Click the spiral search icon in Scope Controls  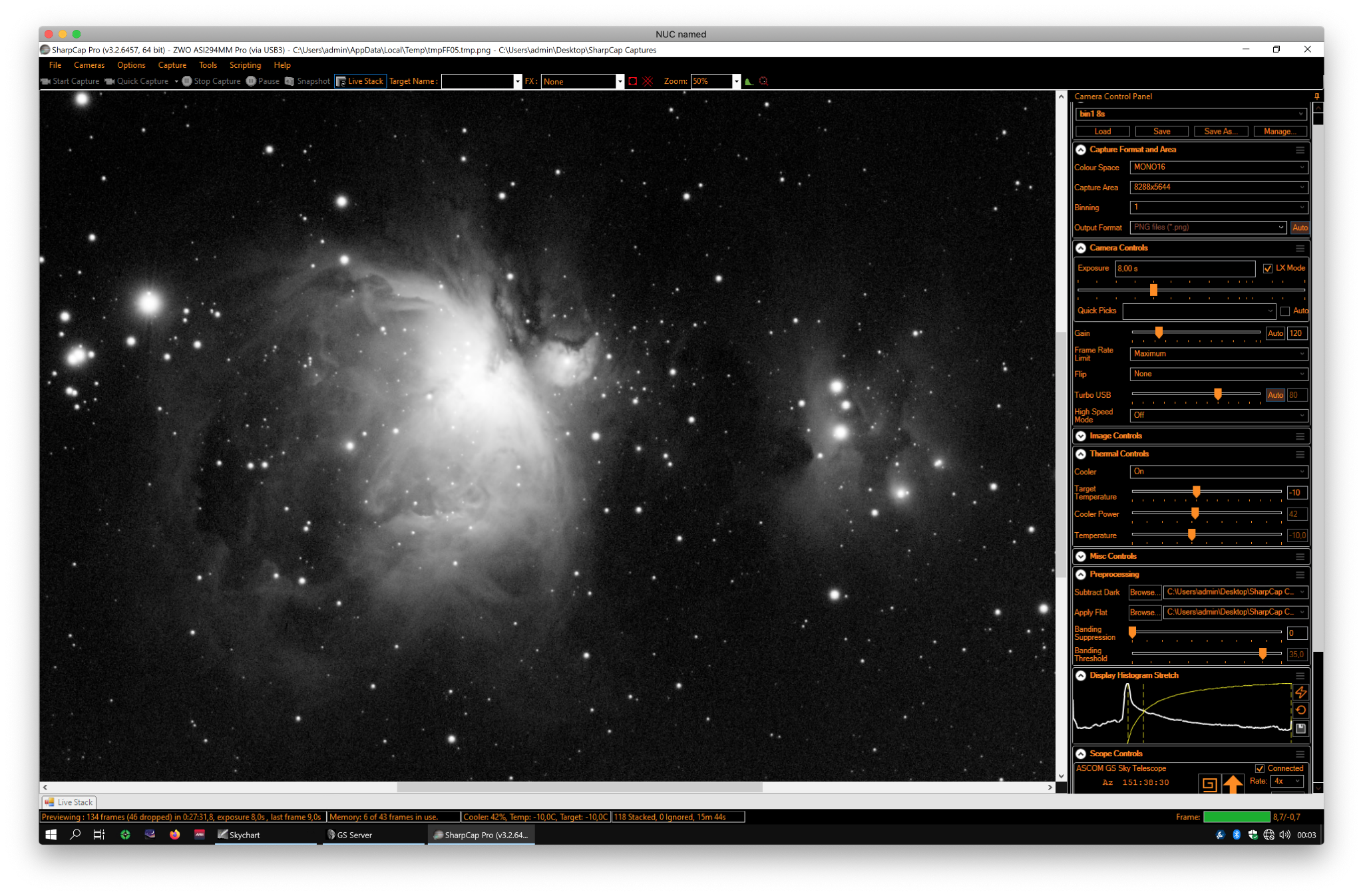tap(1209, 784)
